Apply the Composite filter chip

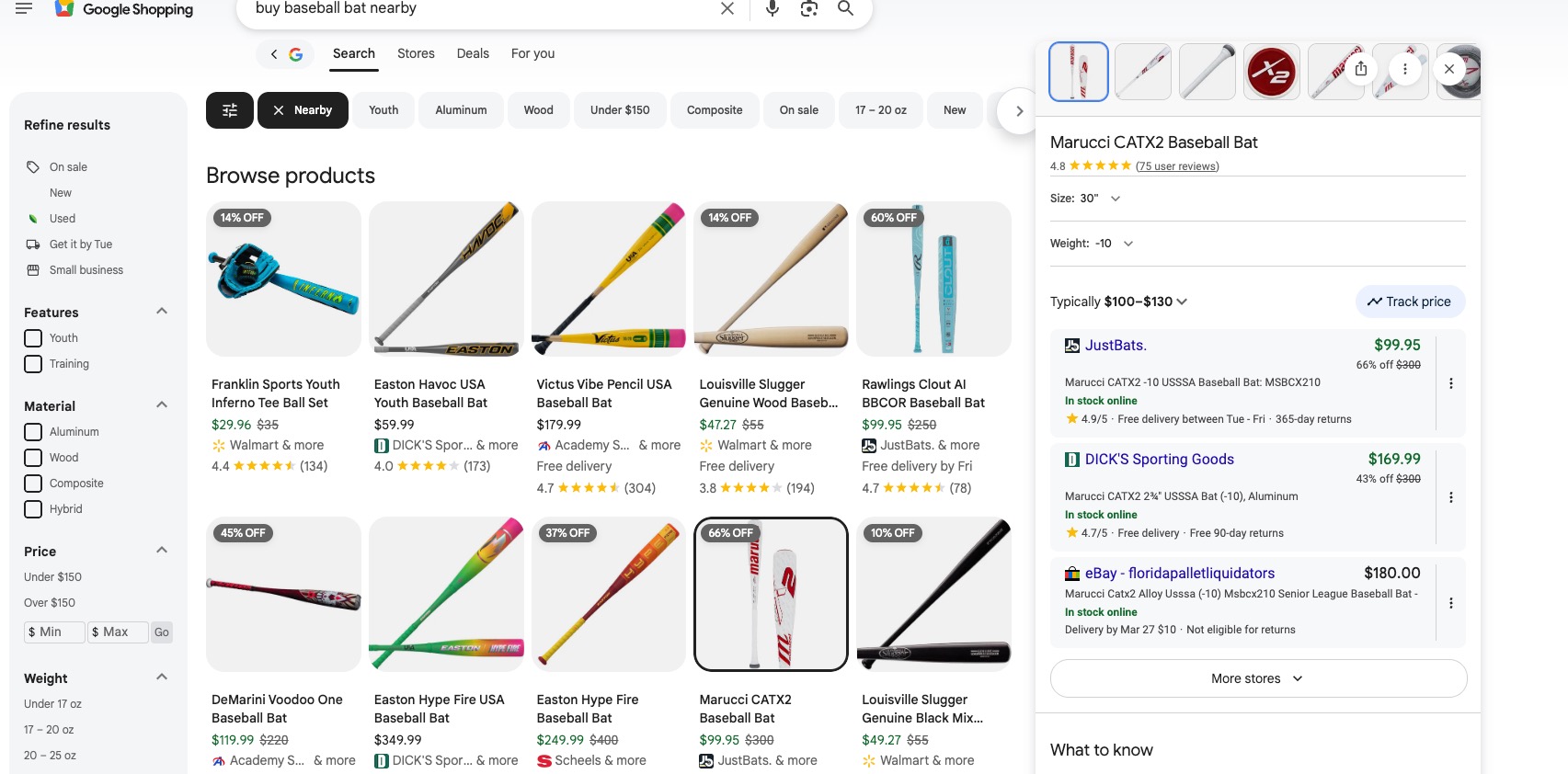[x=715, y=110]
